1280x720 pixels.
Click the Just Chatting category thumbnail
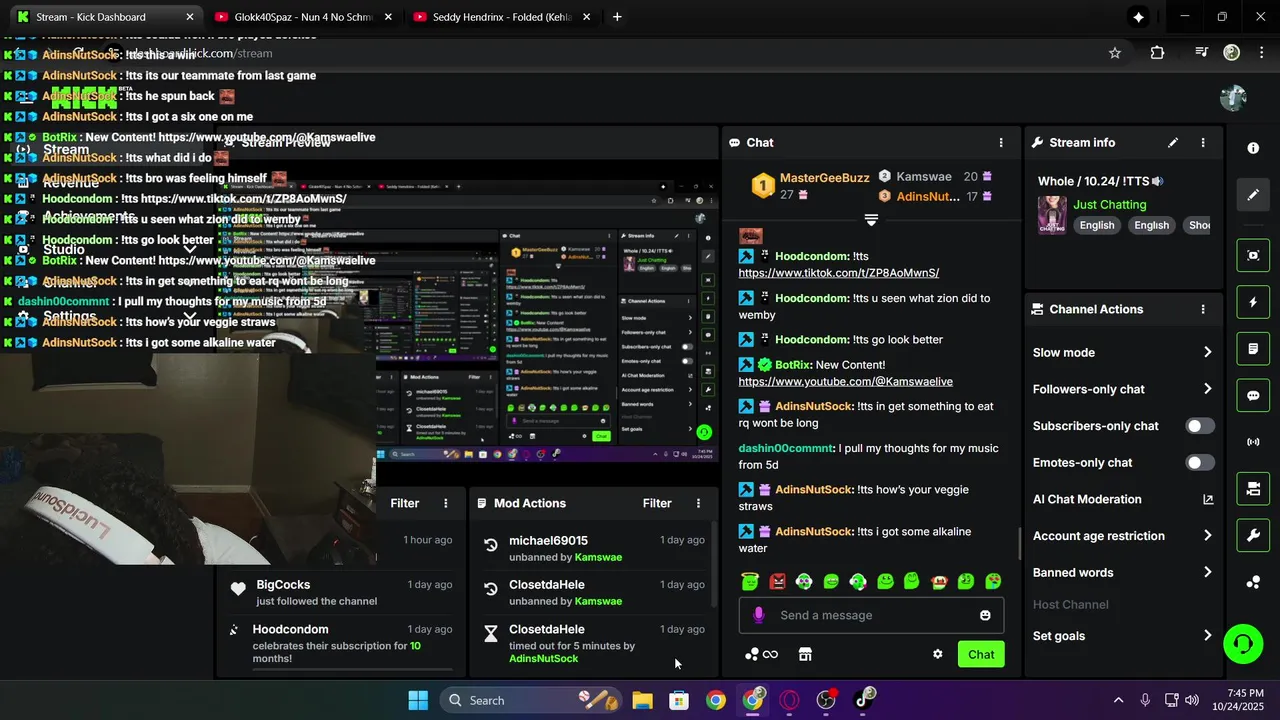pyautogui.click(x=1052, y=215)
